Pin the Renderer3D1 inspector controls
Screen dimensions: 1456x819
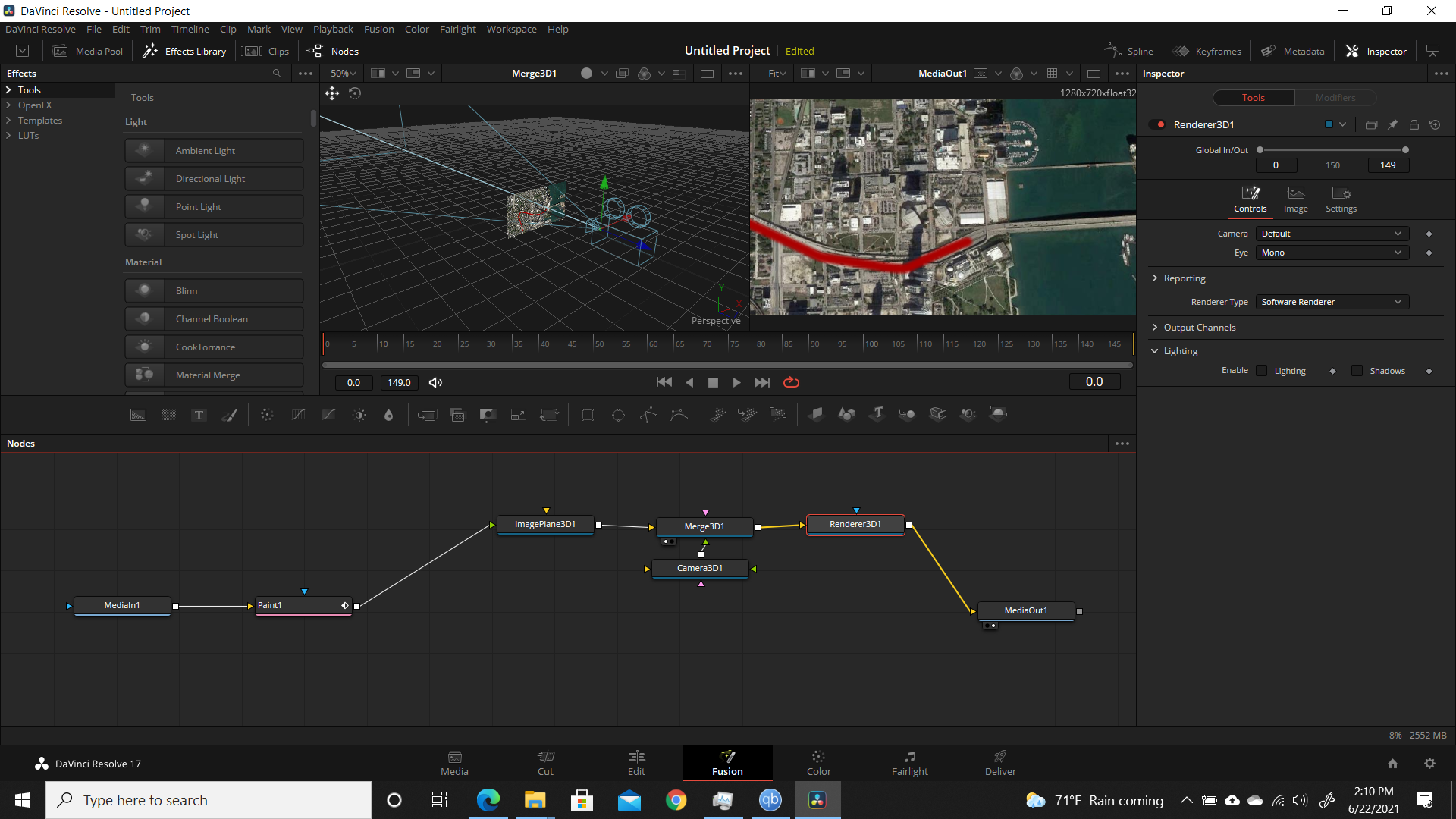(x=1392, y=124)
